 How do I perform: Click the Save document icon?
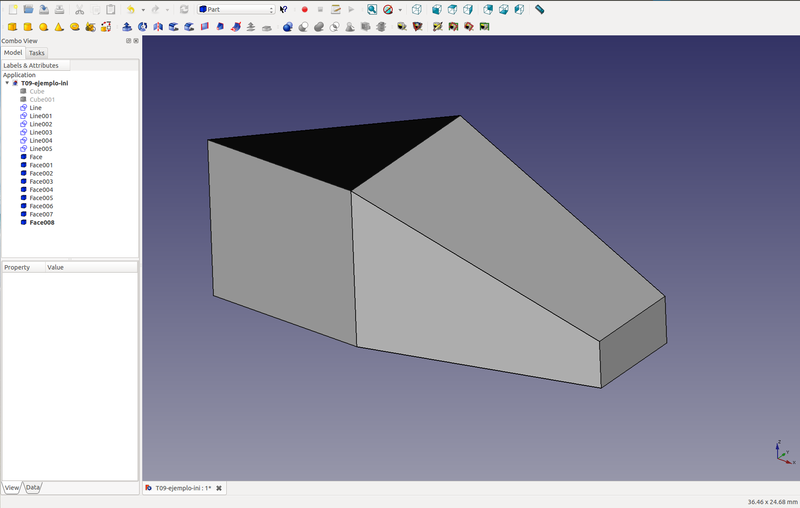(44, 9)
